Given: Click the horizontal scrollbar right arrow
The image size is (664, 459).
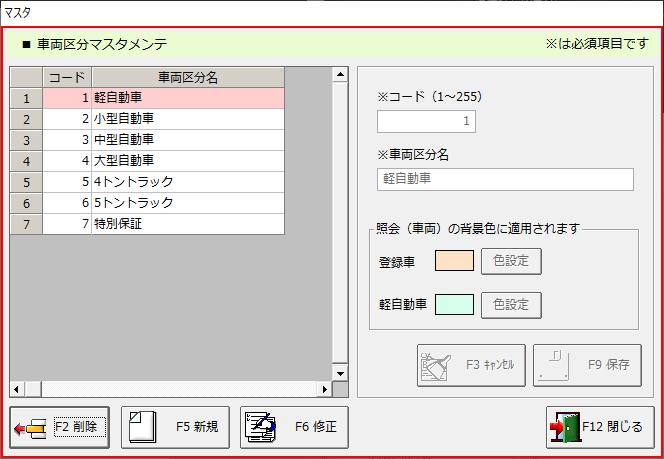Looking at the screenshot, I should pyautogui.click(x=325, y=389).
